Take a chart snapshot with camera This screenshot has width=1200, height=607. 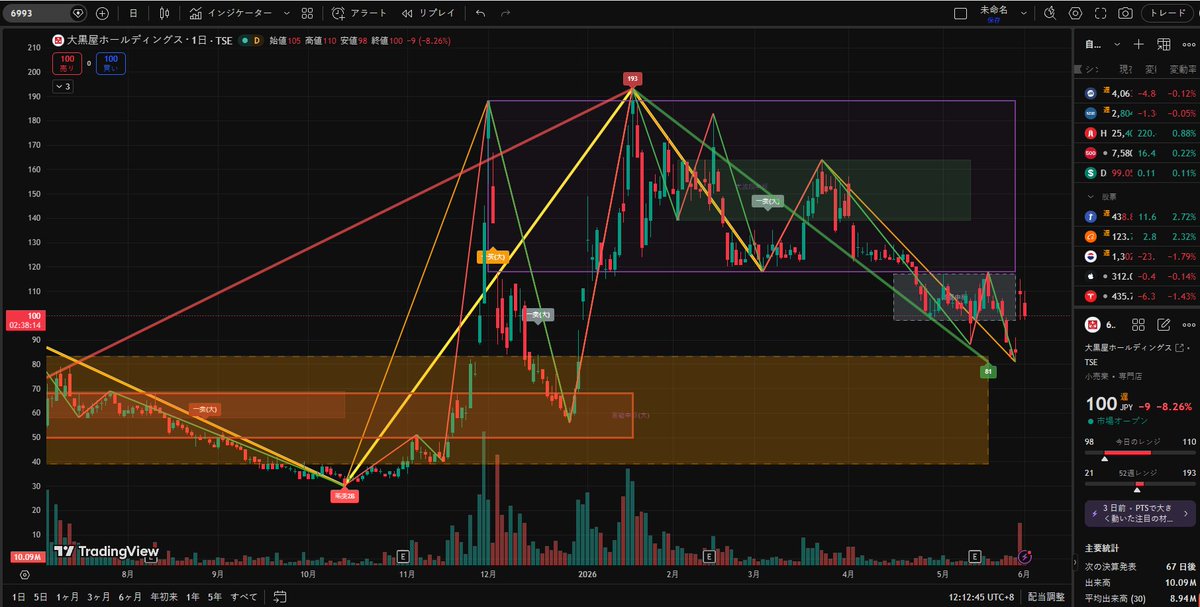pyautogui.click(x=1126, y=14)
